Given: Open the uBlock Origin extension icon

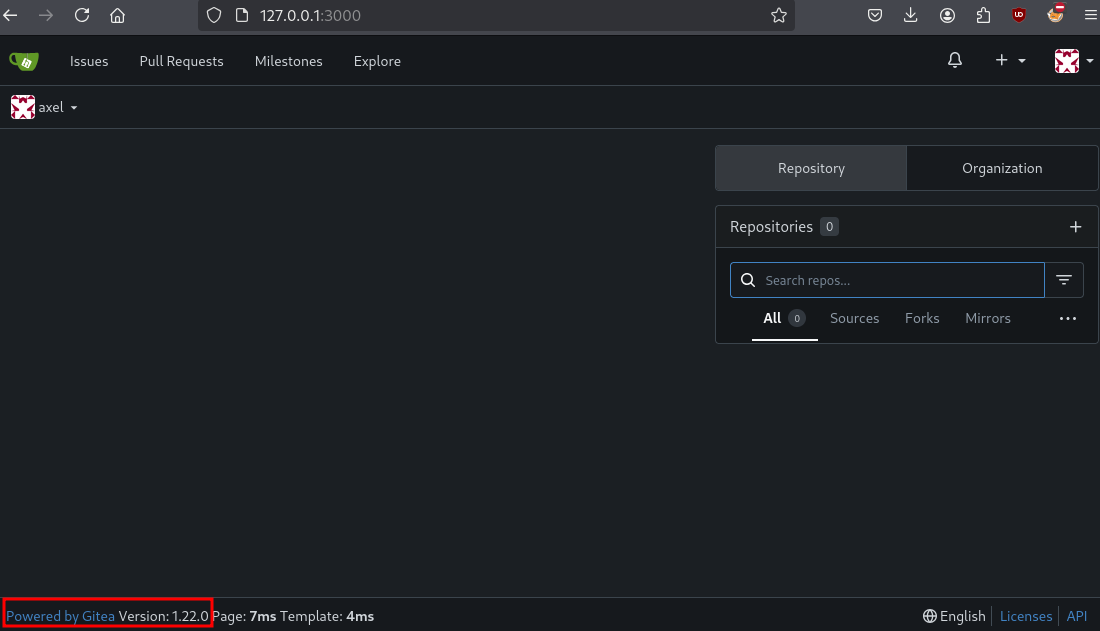Looking at the screenshot, I should (x=1019, y=15).
